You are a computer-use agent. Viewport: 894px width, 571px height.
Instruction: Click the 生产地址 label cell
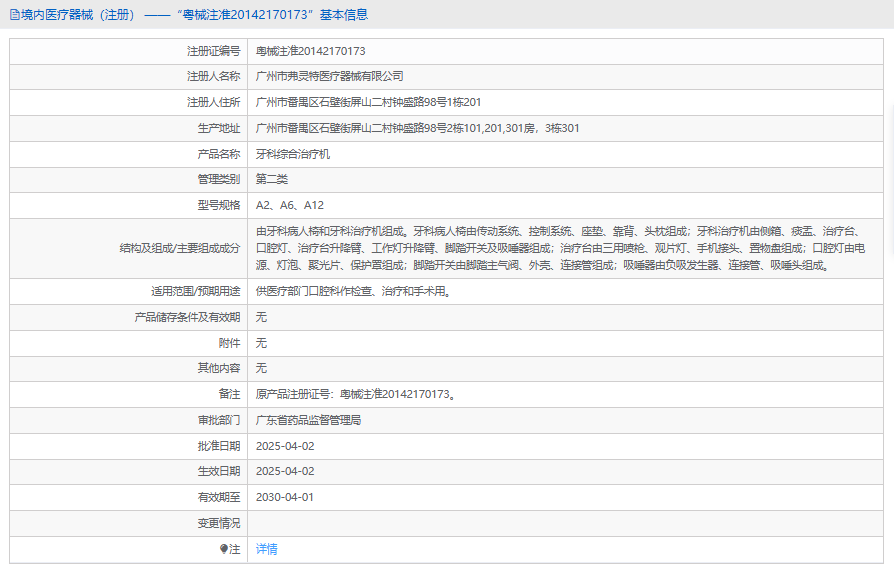(129, 128)
